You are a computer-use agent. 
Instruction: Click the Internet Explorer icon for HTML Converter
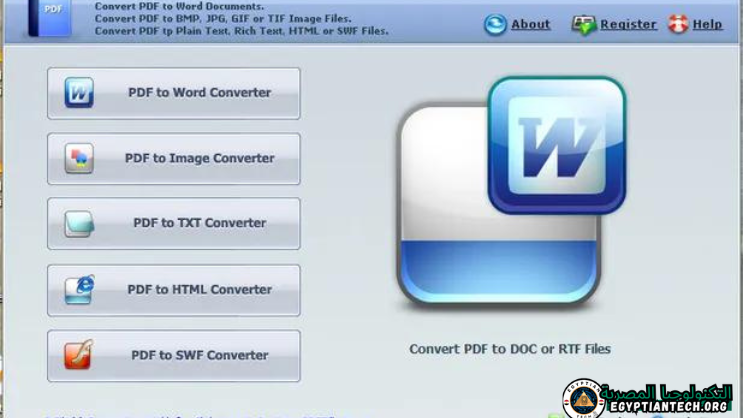point(79,290)
